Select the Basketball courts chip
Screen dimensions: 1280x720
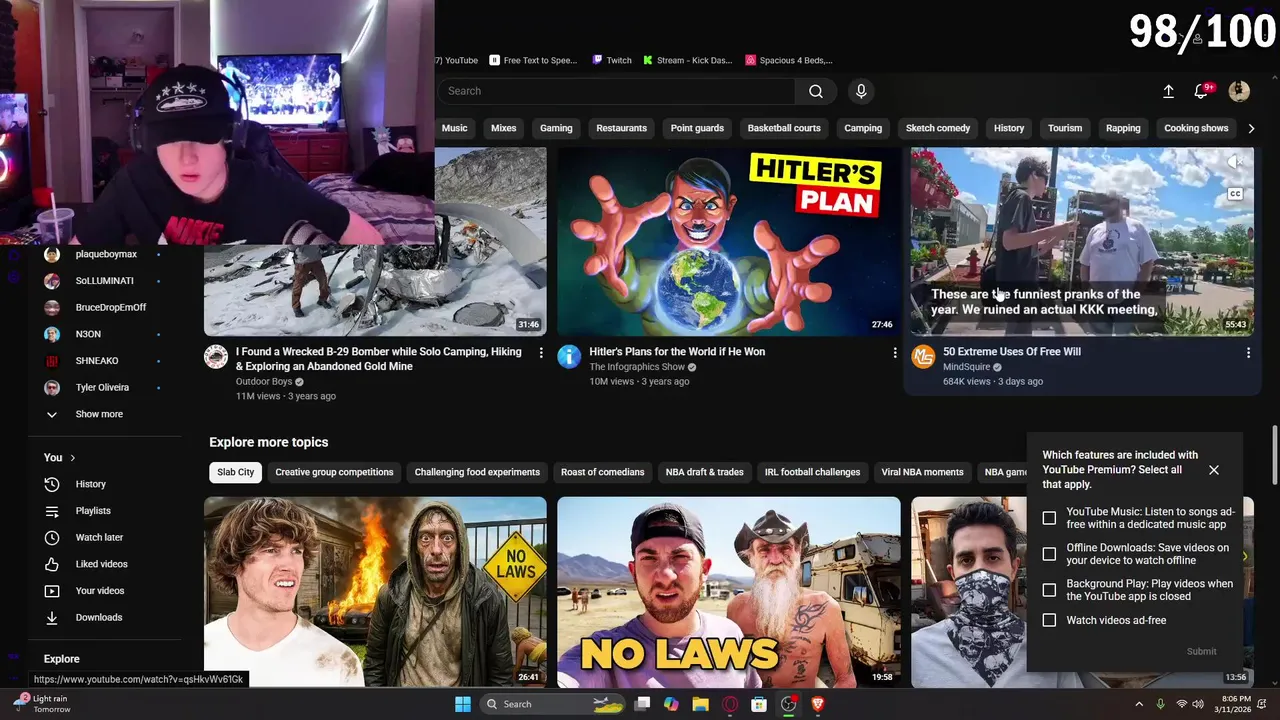(784, 128)
